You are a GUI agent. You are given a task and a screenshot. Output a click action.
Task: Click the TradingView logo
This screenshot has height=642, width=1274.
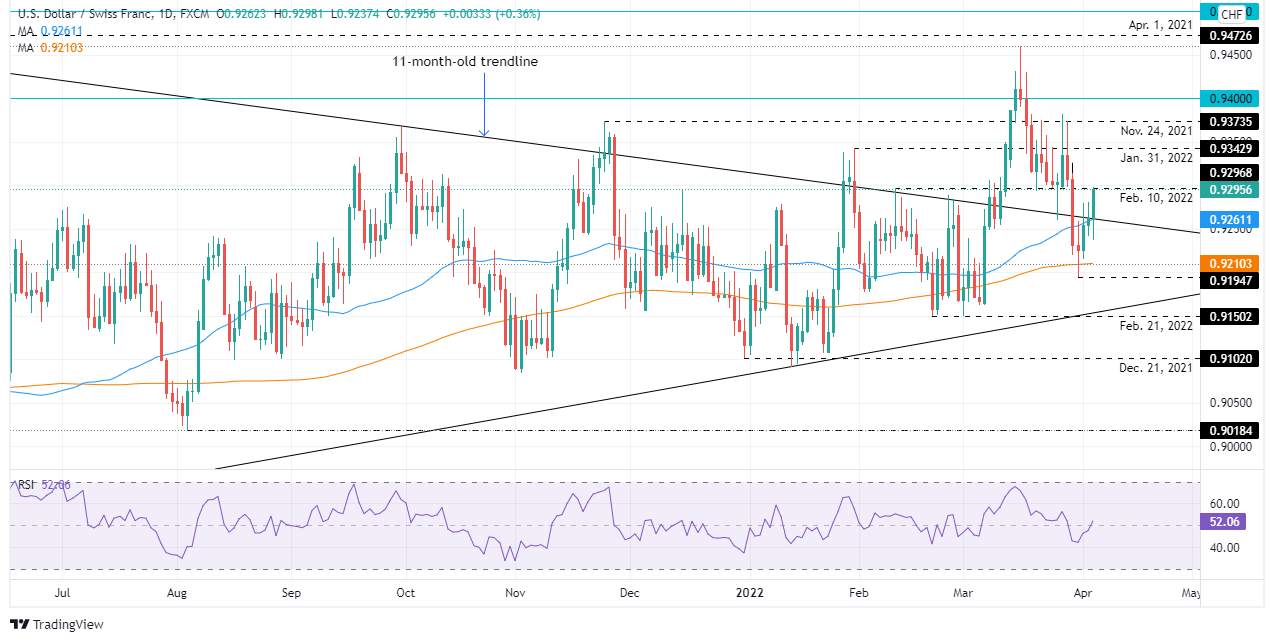(57, 625)
